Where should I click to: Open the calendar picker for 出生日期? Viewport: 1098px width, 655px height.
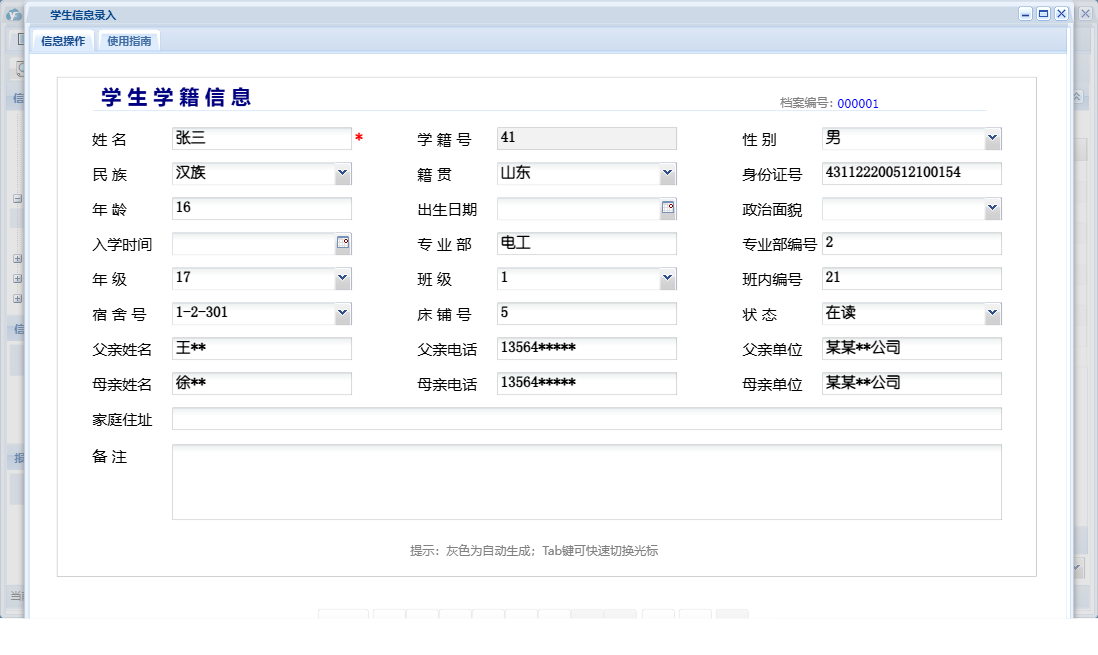click(668, 208)
